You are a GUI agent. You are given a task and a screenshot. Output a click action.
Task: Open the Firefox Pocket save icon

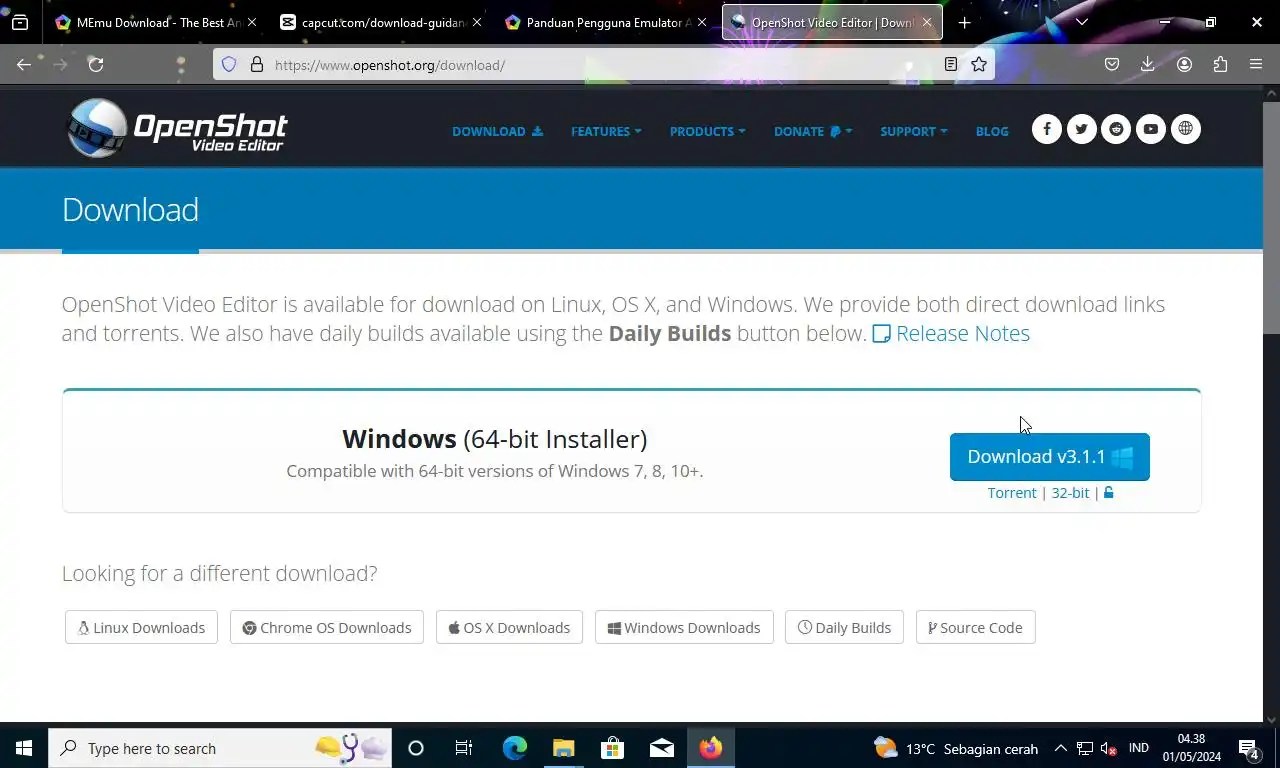pos(1112,64)
